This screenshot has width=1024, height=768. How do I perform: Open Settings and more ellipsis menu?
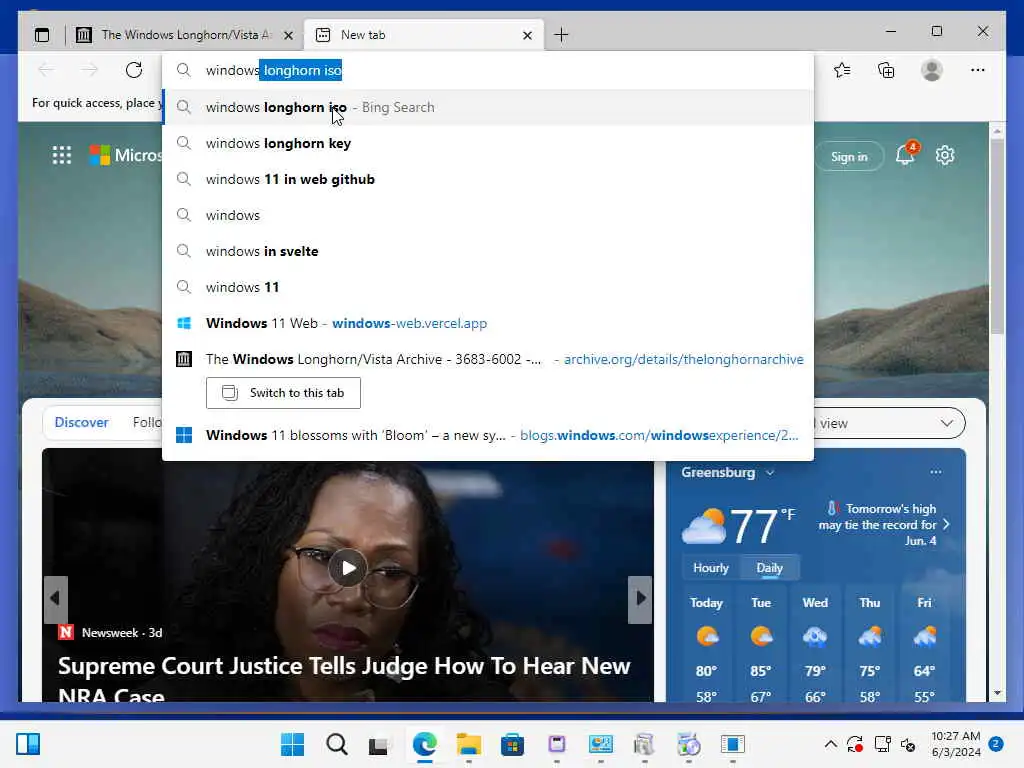[x=978, y=70]
